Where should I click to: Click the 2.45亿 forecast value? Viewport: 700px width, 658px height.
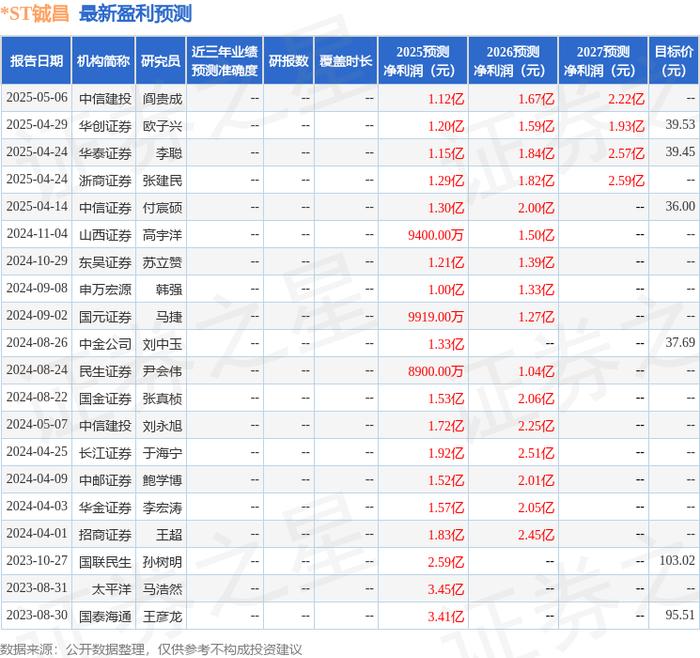536,534
